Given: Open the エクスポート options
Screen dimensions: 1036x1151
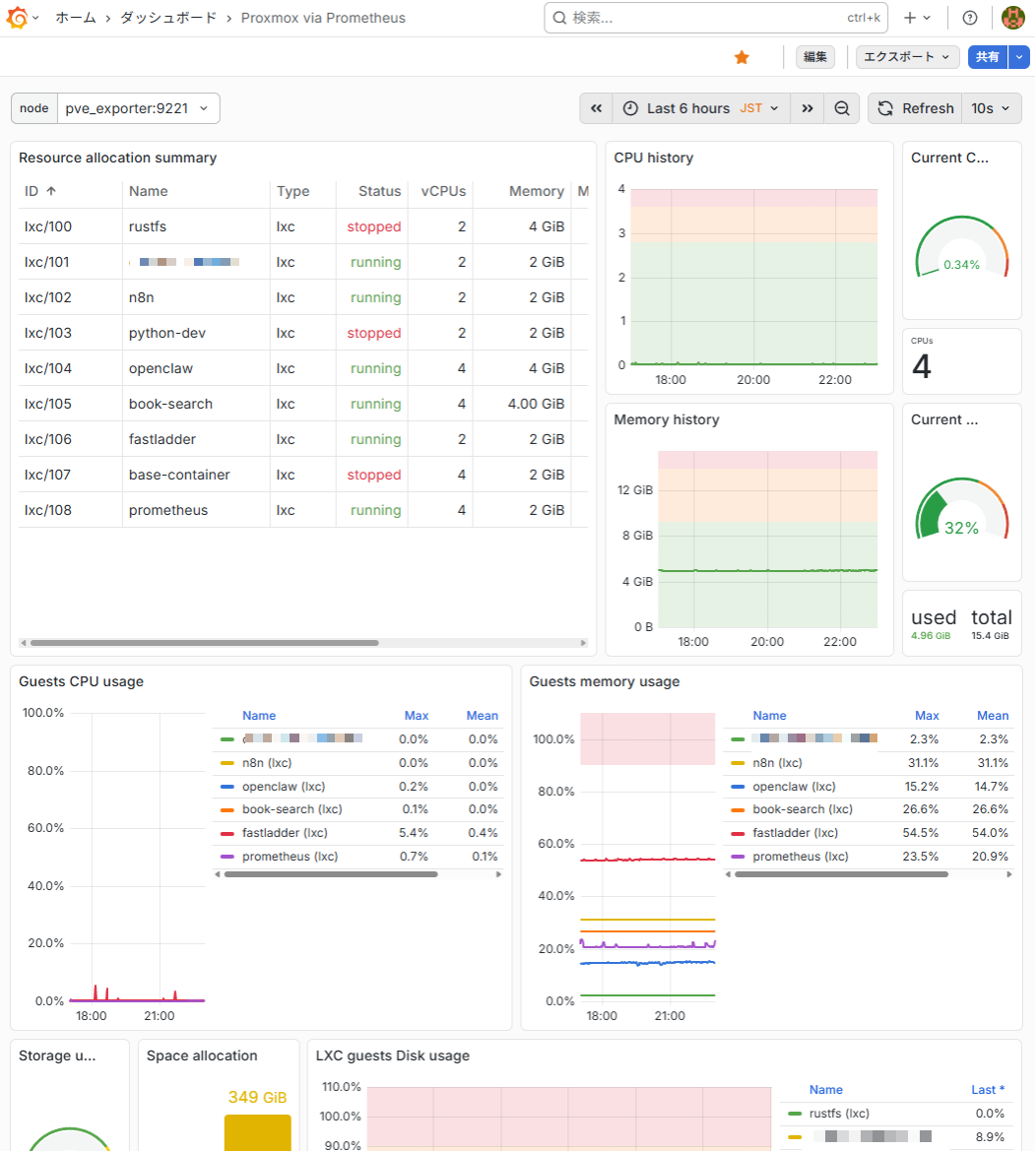Looking at the screenshot, I should pos(906,57).
